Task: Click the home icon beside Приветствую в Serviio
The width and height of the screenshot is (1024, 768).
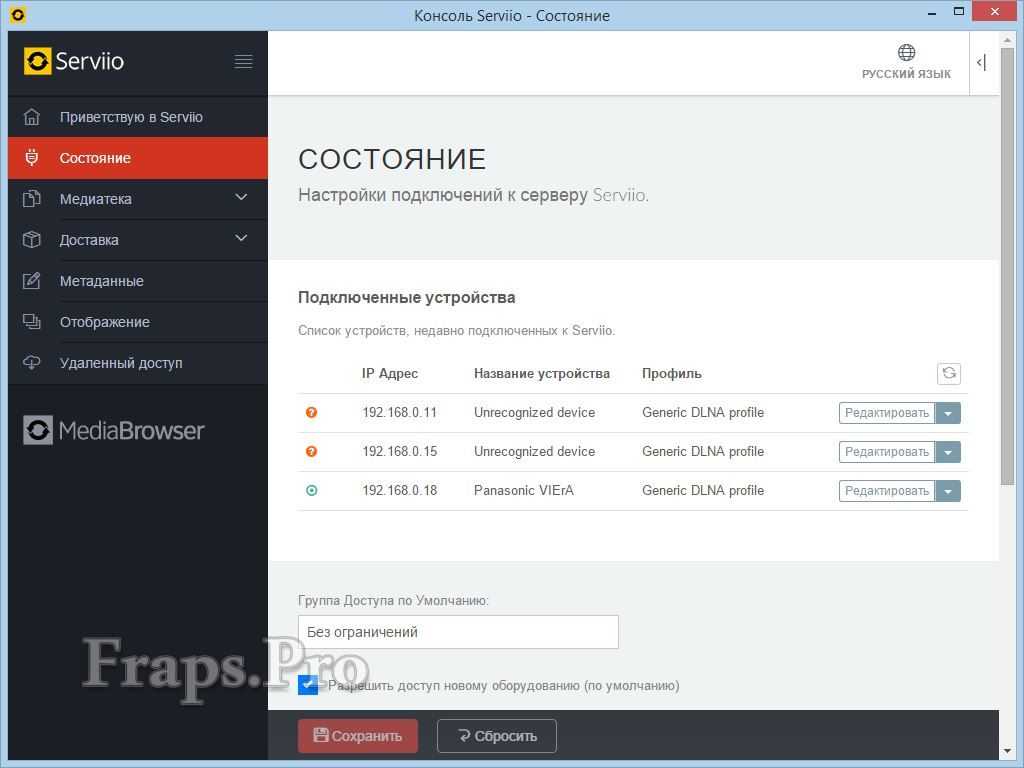Action: tap(31, 117)
